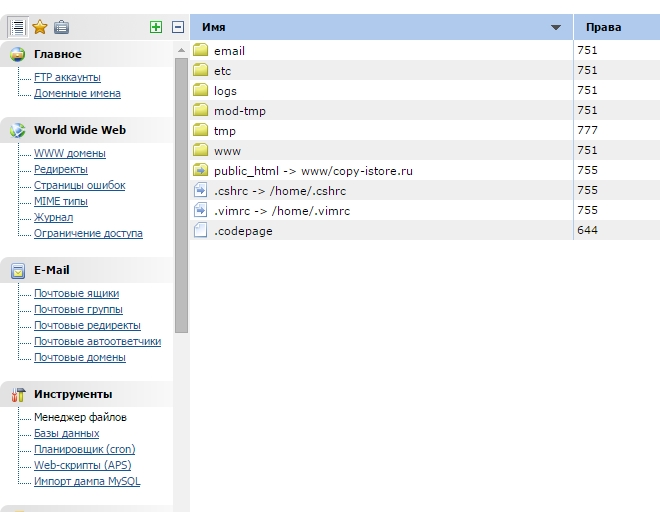Select .cshrc -> /home/.cshrc entry
Viewport: 660px width, 512px height.
click(x=280, y=191)
